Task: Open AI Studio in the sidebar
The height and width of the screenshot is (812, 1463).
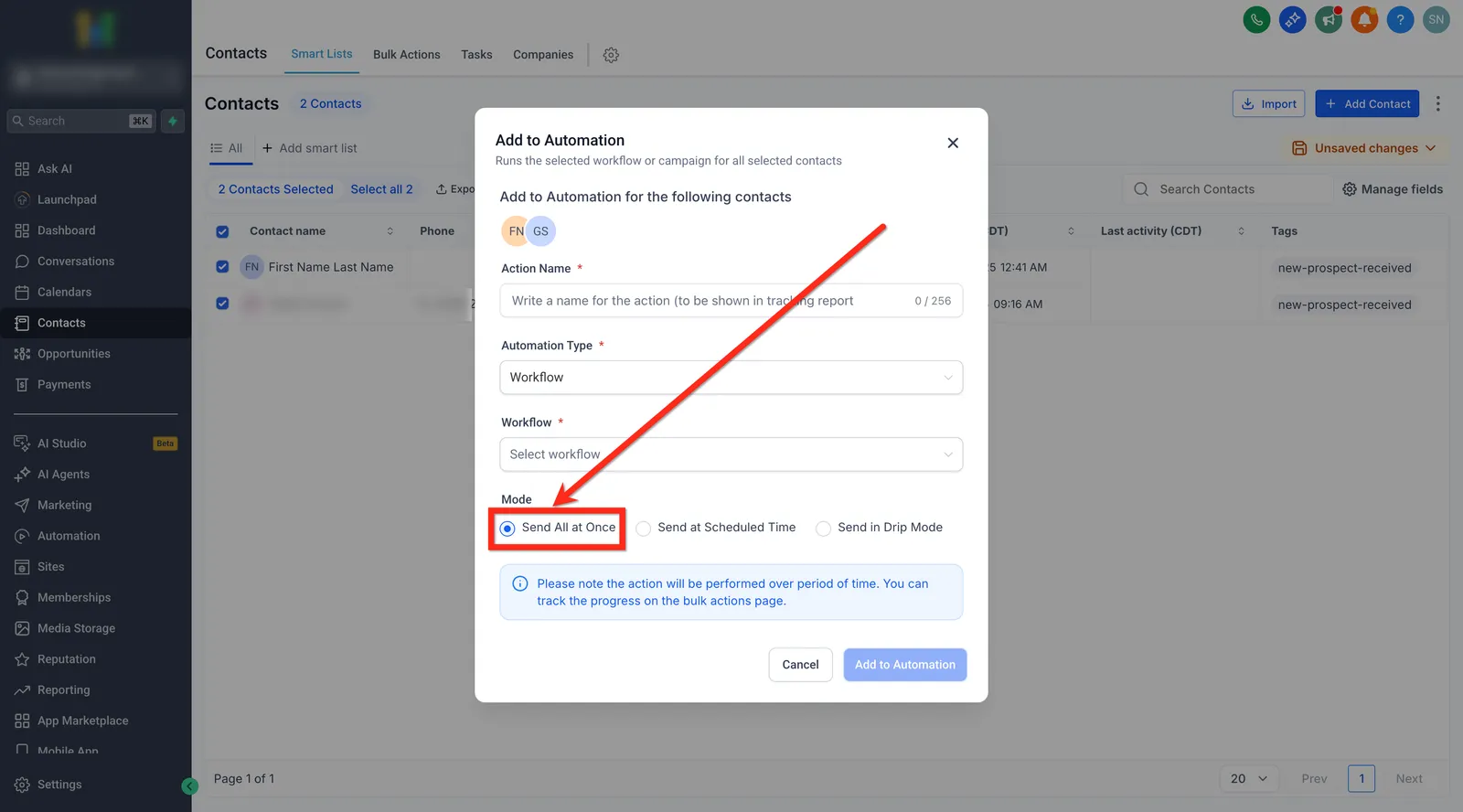Action: (x=61, y=443)
